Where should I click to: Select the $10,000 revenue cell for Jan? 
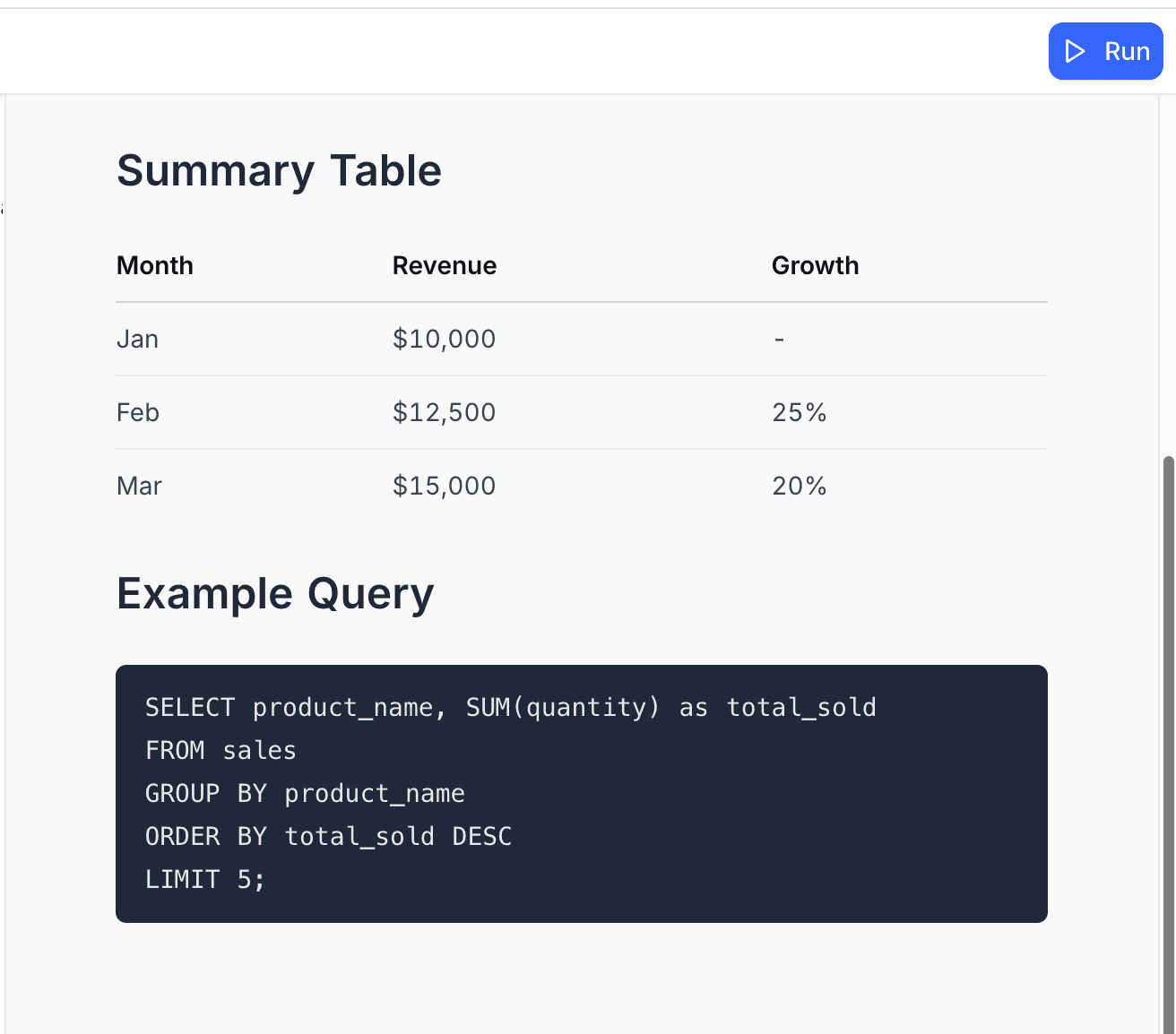click(444, 339)
